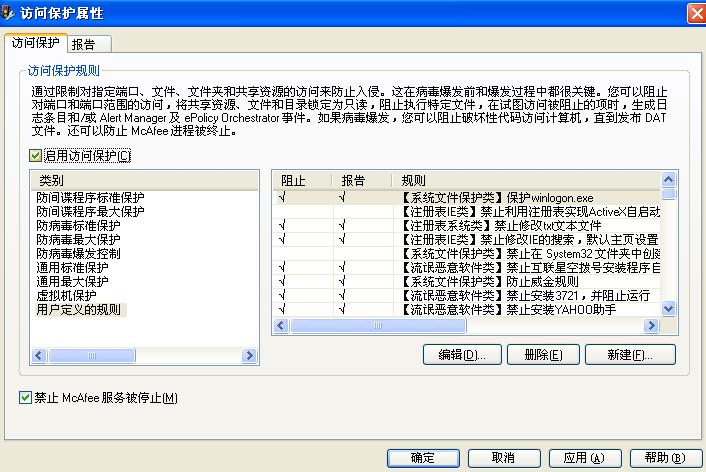This screenshot has height=472, width=706.
Task: Click the McAfee shield icon in title bar
Action: pos(10,13)
